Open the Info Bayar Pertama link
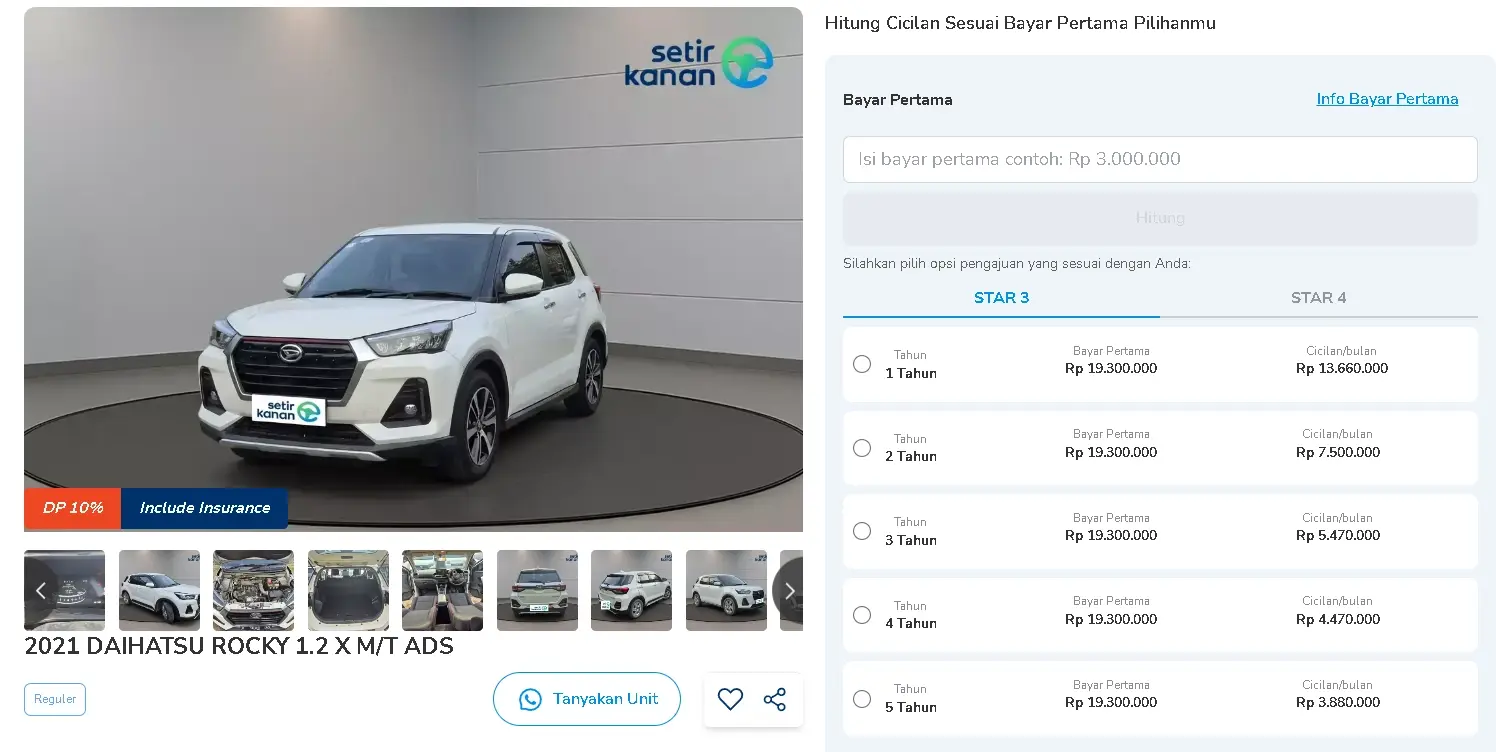The image size is (1496, 752). pos(1387,99)
